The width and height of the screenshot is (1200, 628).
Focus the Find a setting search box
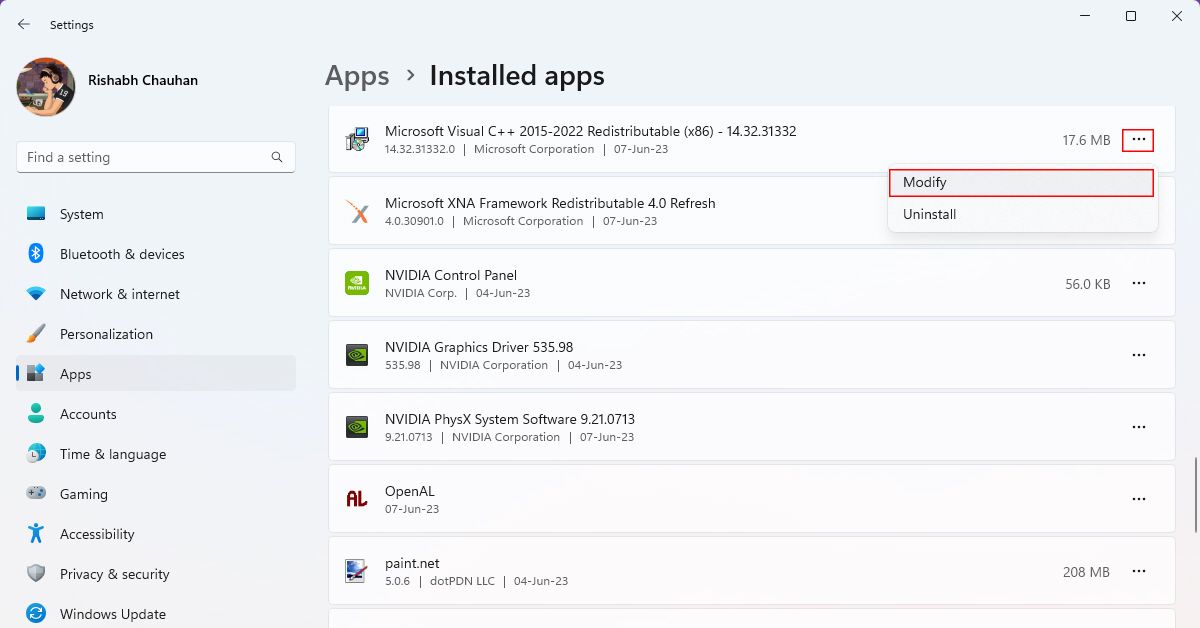click(x=156, y=157)
